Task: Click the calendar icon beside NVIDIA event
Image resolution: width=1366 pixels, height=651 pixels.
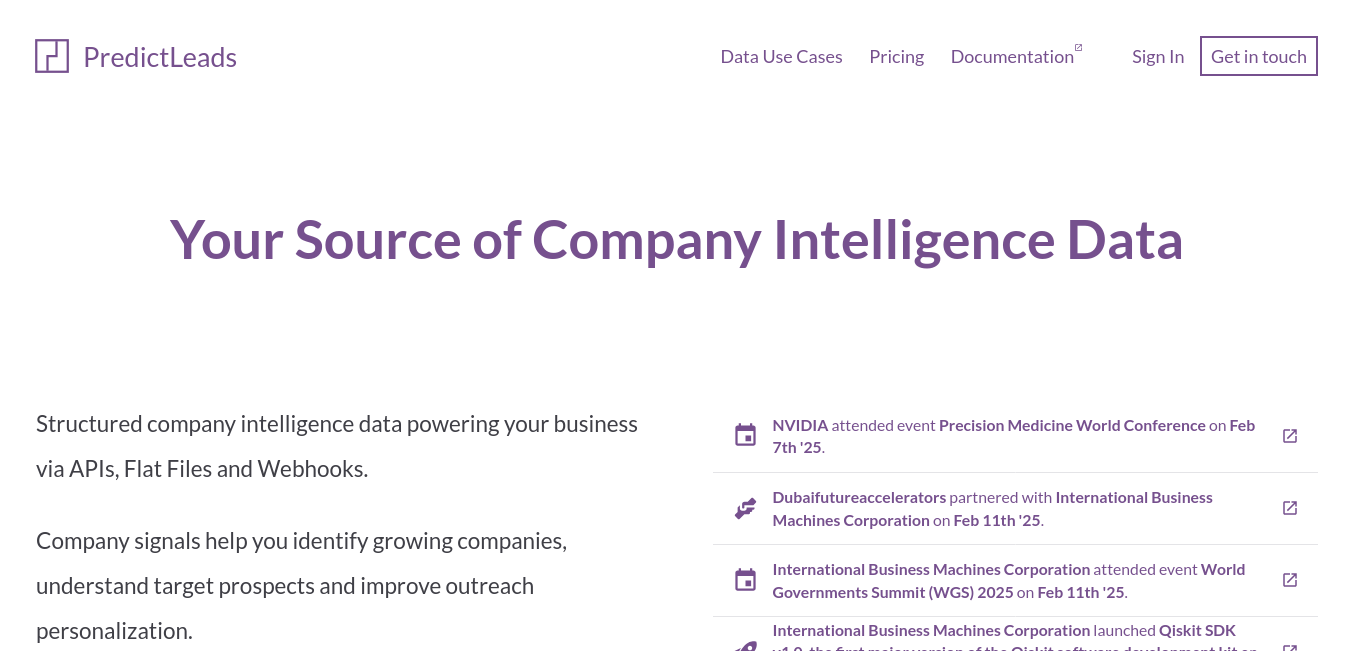Action: click(x=745, y=435)
